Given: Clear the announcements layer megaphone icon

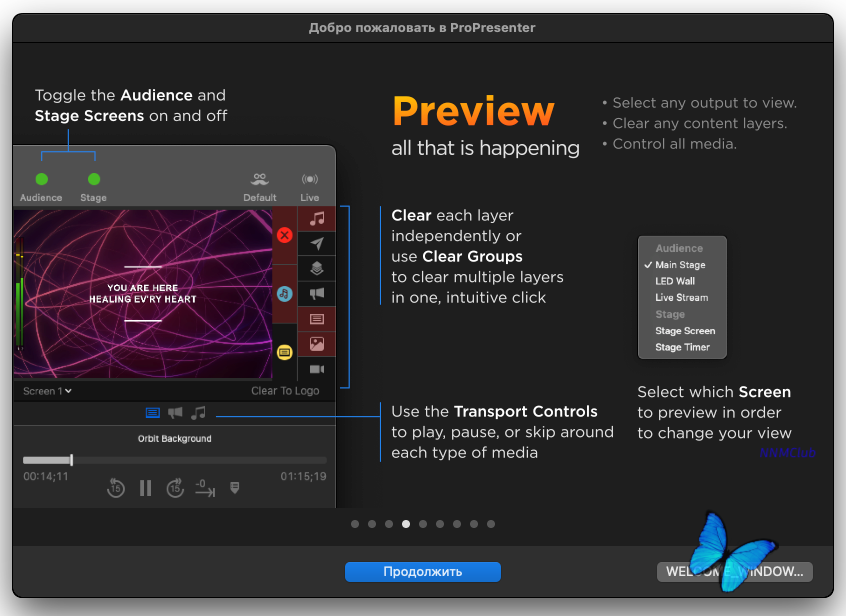Looking at the screenshot, I should 317,293.
